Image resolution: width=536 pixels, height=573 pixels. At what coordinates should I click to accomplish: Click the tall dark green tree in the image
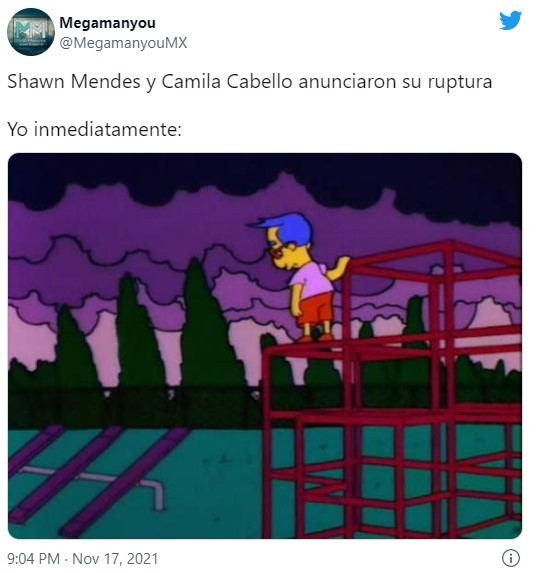click(207, 323)
